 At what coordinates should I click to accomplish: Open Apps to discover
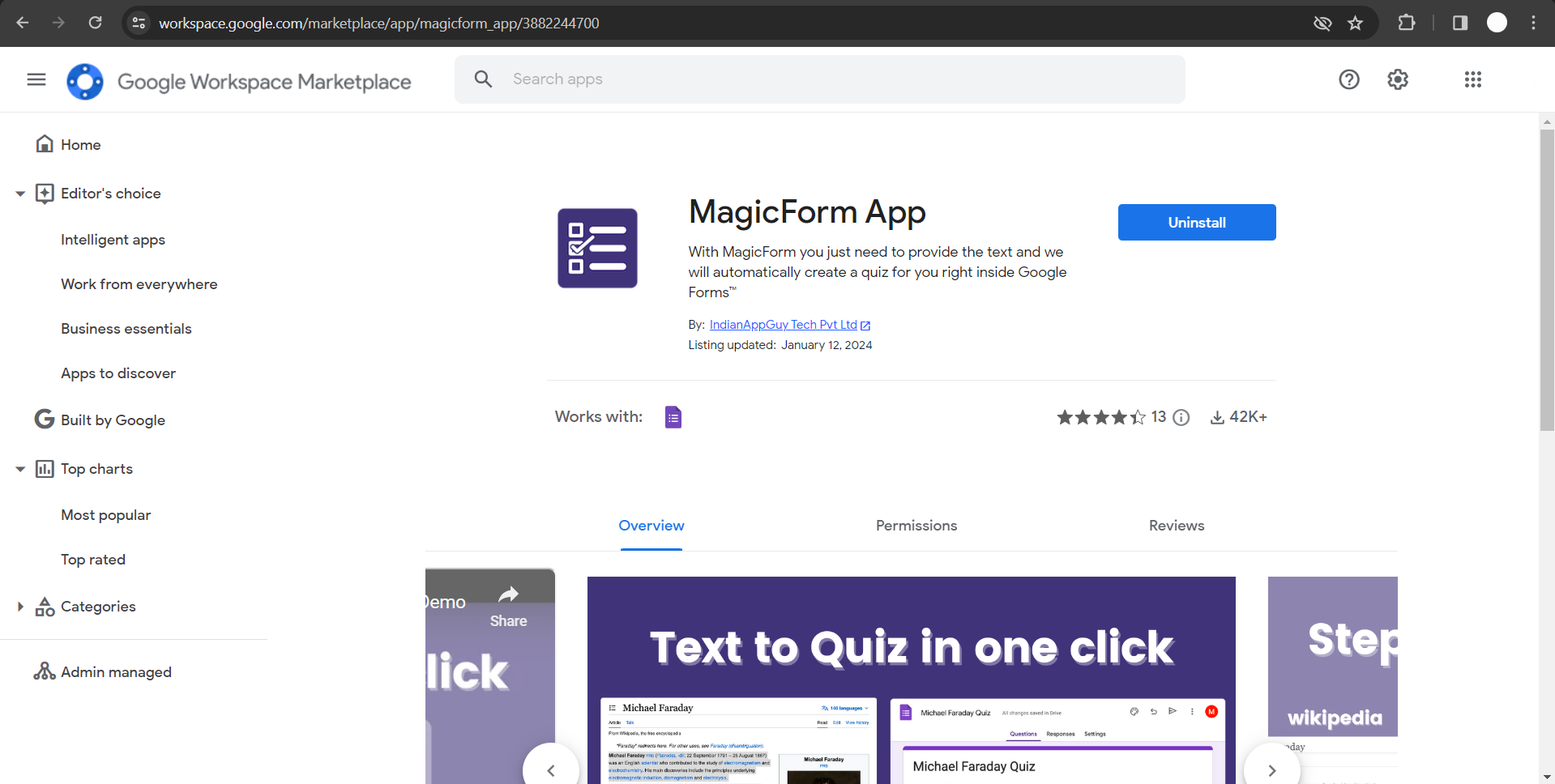point(118,373)
